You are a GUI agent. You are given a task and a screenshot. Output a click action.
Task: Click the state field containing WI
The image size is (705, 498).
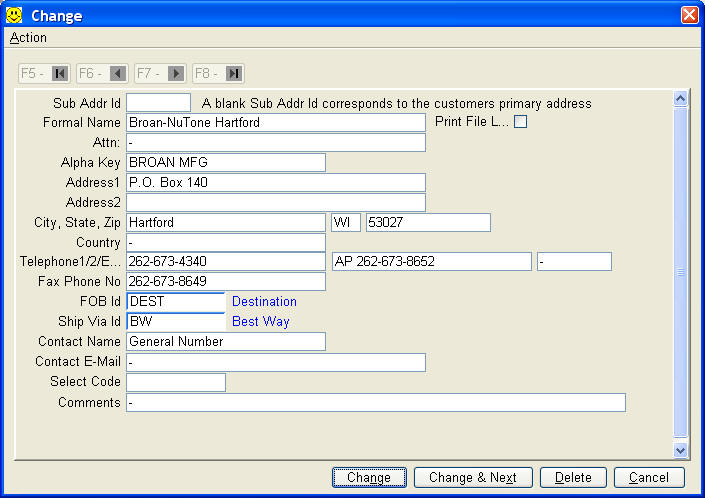346,222
